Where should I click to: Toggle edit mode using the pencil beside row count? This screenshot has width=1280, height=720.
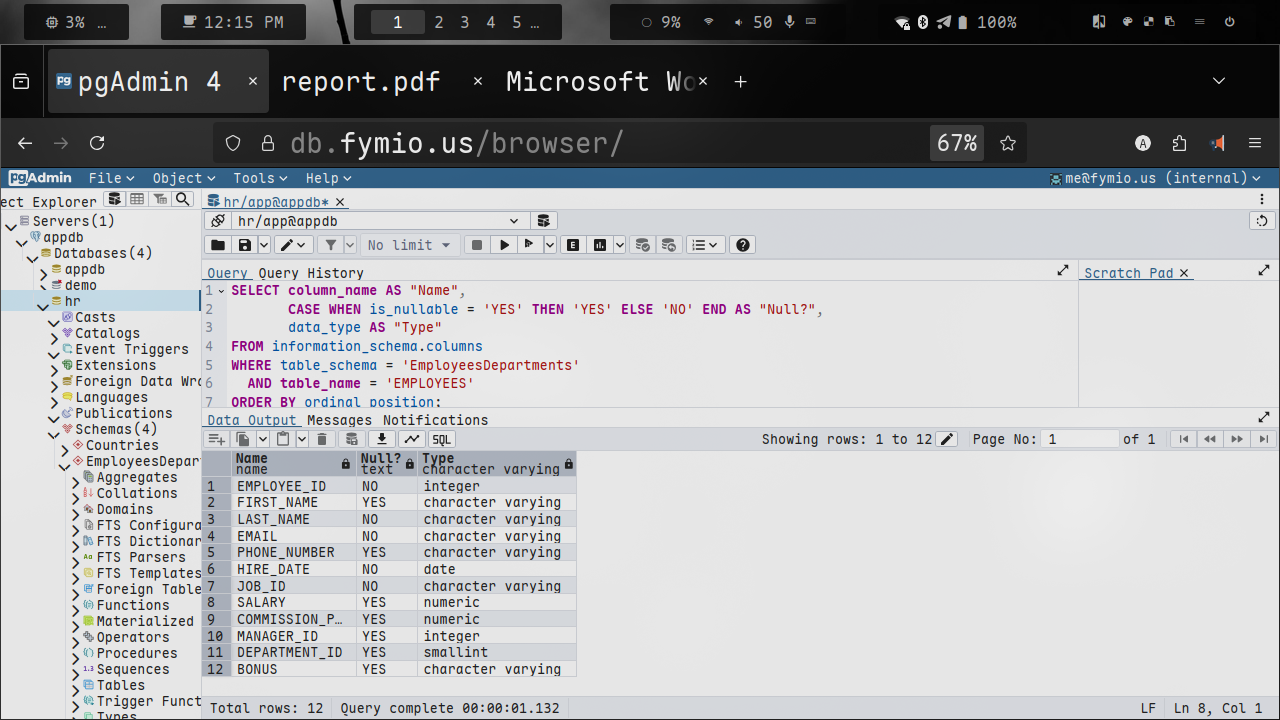pos(947,439)
